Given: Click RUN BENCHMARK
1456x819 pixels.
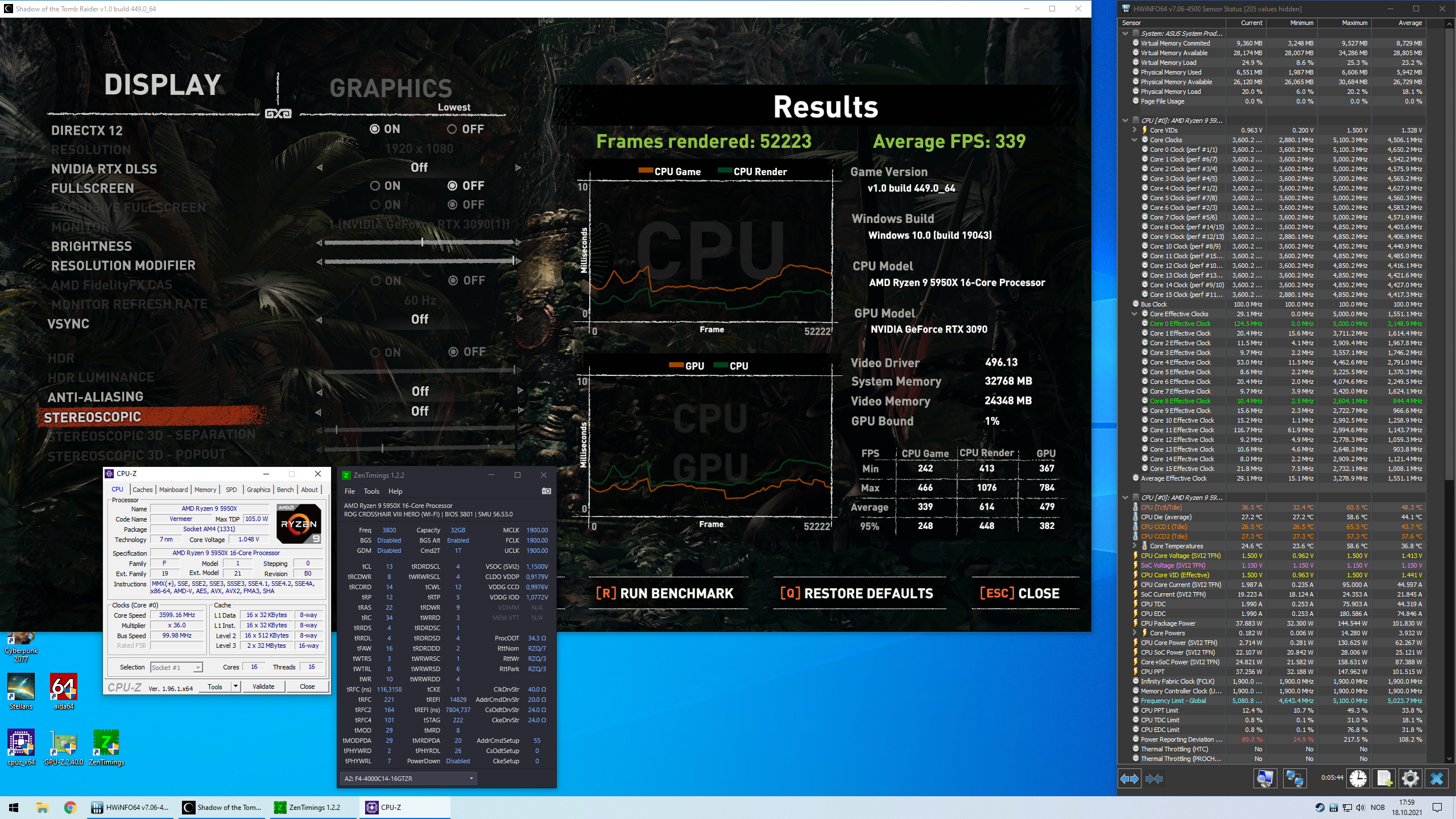Looking at the screenshot, I should (x=665, y=593).
